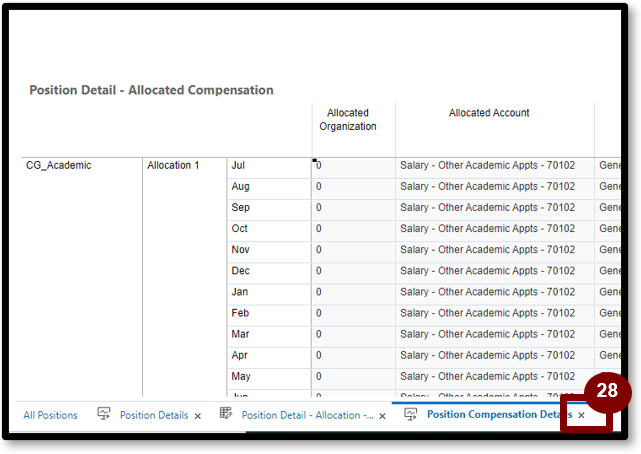Open the All Positions tab
Screen dimensions: 641x454
50,415
